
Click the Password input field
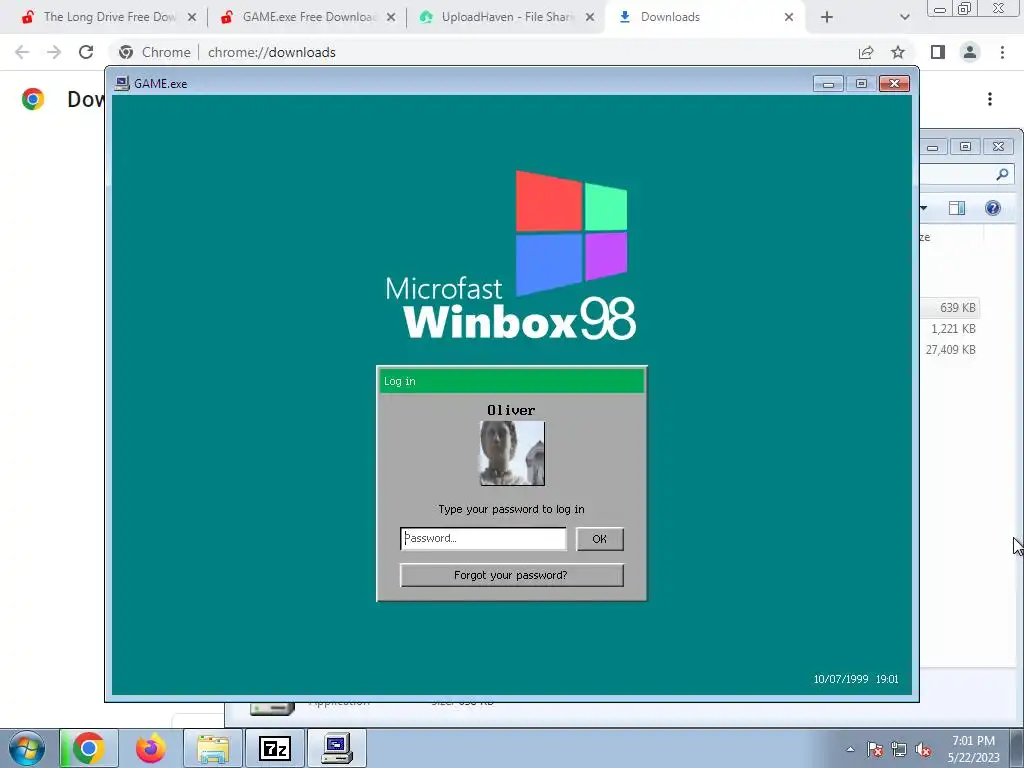point(483,539)
